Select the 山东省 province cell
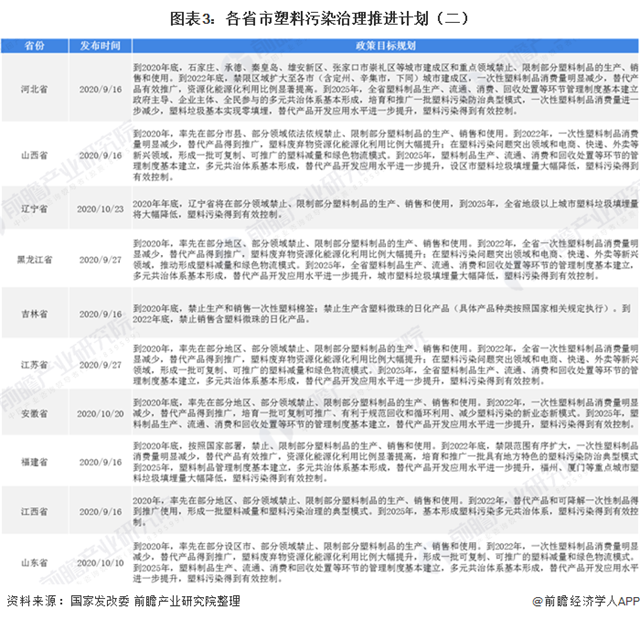640x620 pixels. 35,563
